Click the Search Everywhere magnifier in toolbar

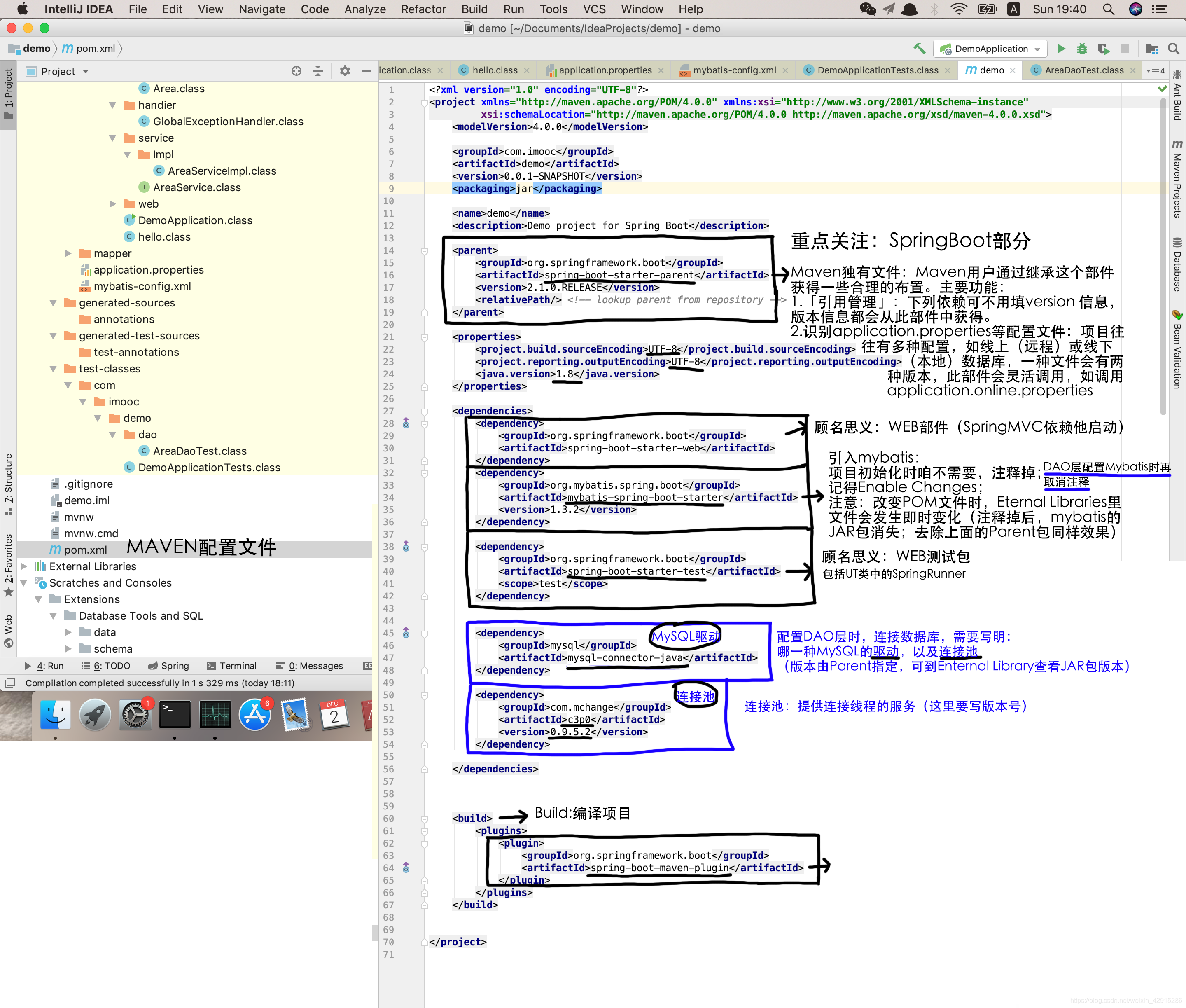(1173, 49)
